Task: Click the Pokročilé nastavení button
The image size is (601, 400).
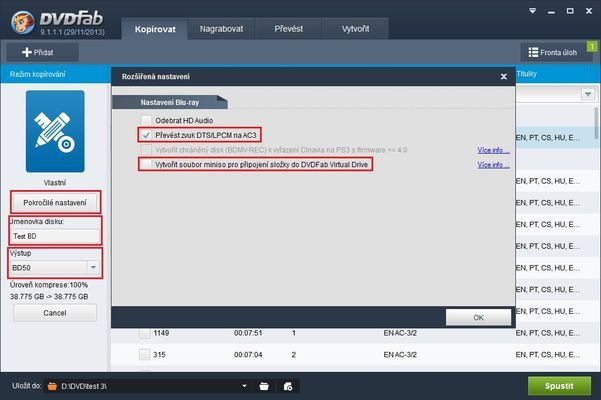Action: 55,203
